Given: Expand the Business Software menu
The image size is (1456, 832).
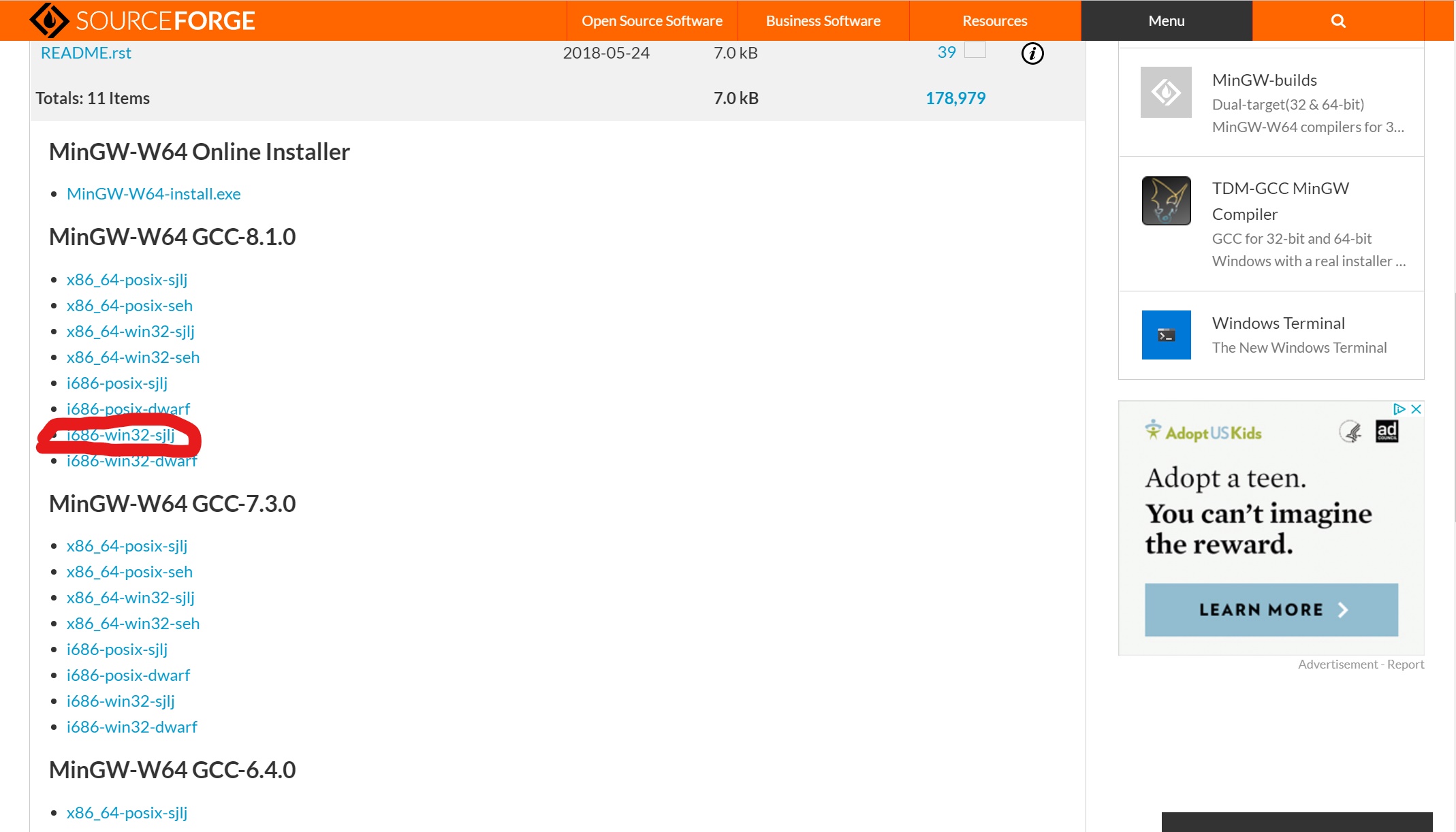Looking at the screenshot, I should click(x=823, y=21).
